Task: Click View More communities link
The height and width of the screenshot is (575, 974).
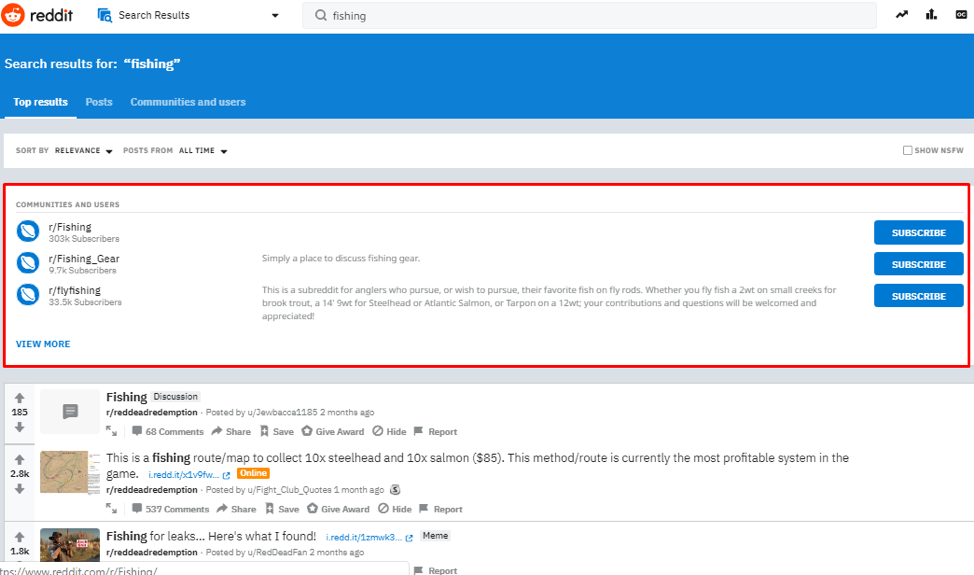Action: (43, 344)
